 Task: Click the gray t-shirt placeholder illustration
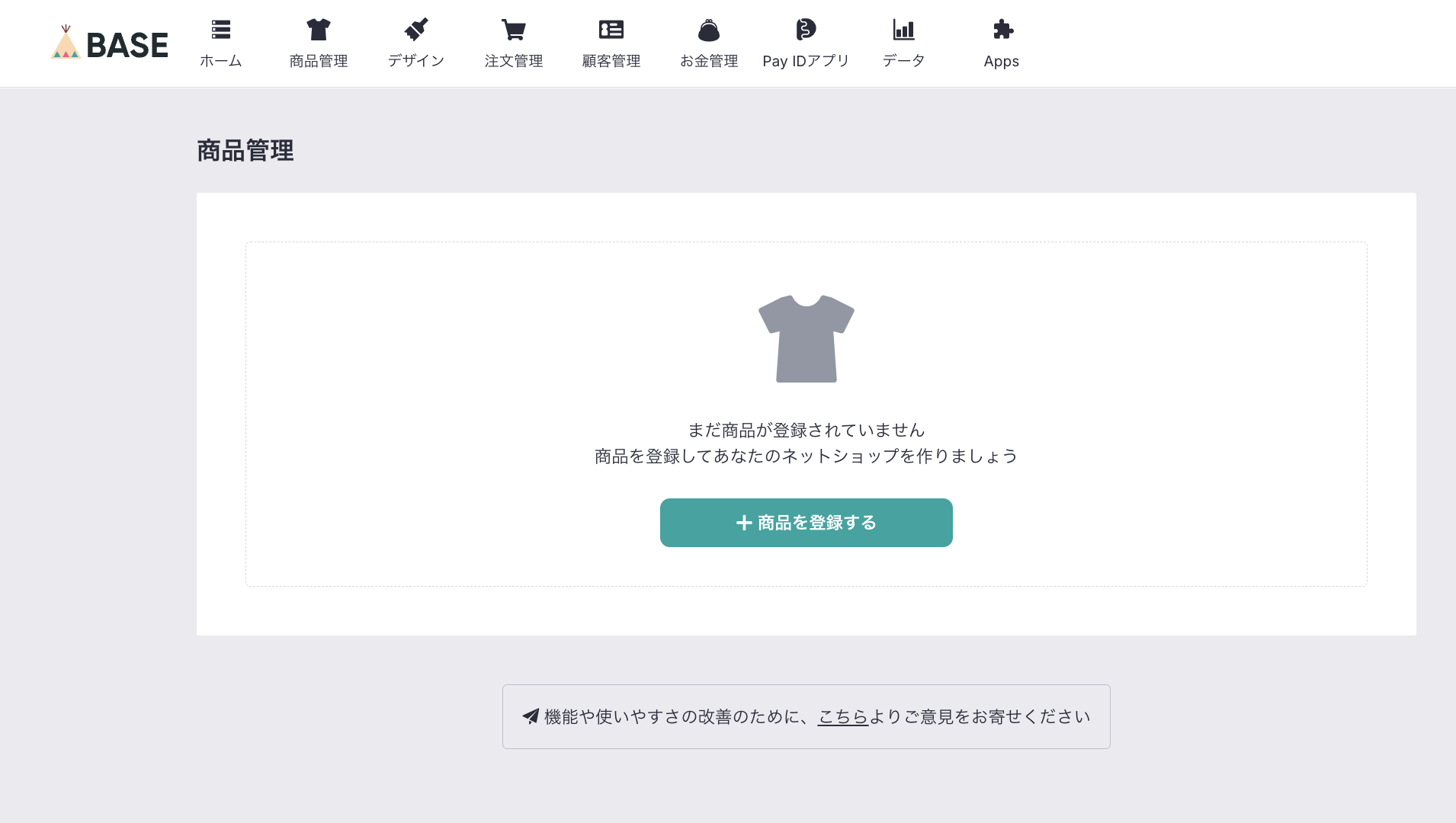point(806,338)
